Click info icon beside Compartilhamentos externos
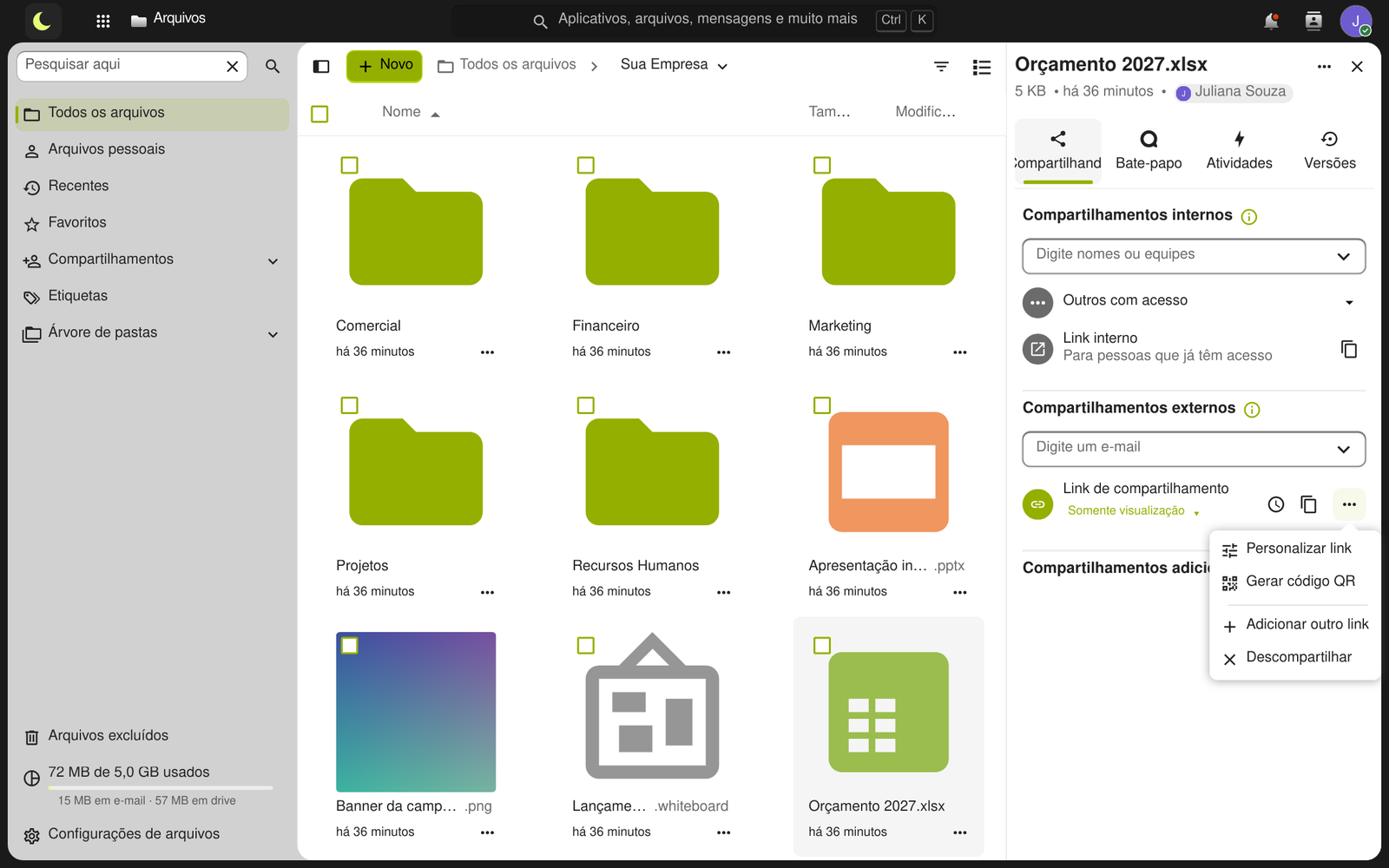Viewport: 1389px width, 868px height. (1252, 409)
